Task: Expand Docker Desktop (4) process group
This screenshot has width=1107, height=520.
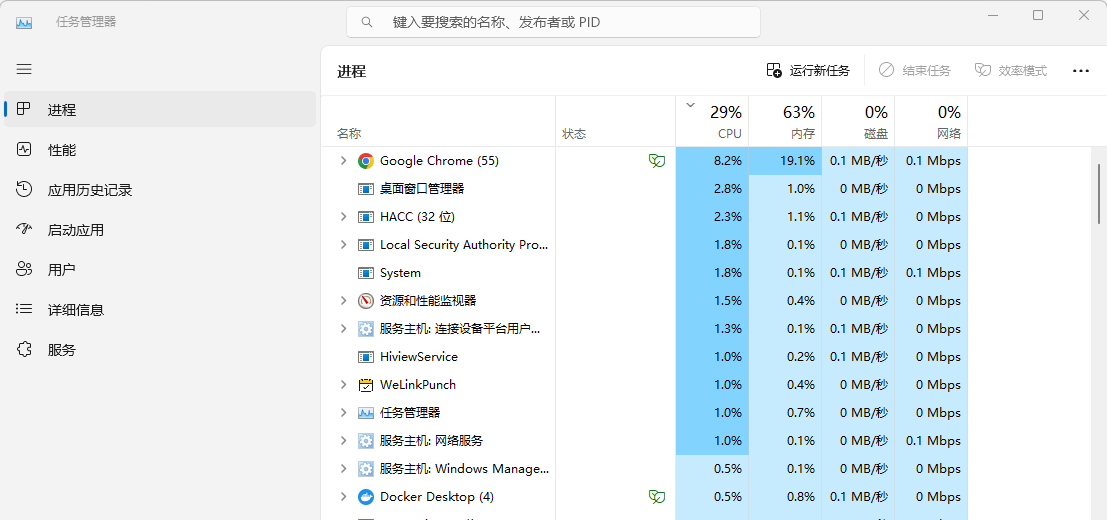Action: click(343, 497)
